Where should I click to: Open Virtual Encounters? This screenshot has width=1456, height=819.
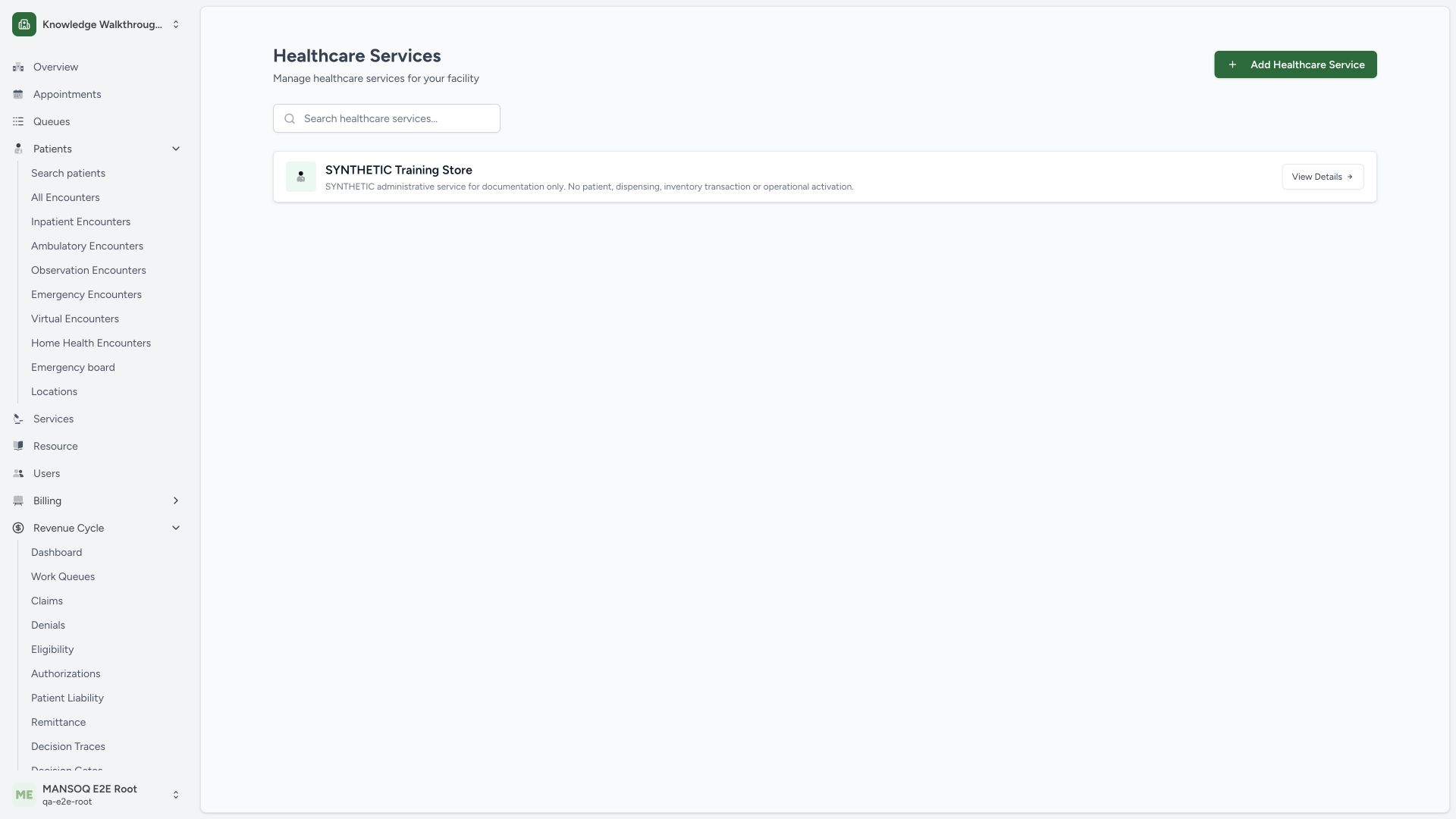(x=75, y=318)
